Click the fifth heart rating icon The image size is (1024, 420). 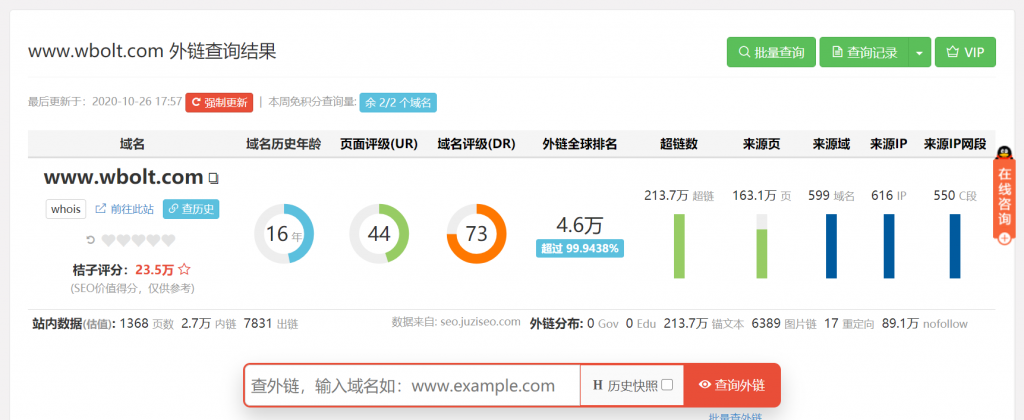pos(168,240)
